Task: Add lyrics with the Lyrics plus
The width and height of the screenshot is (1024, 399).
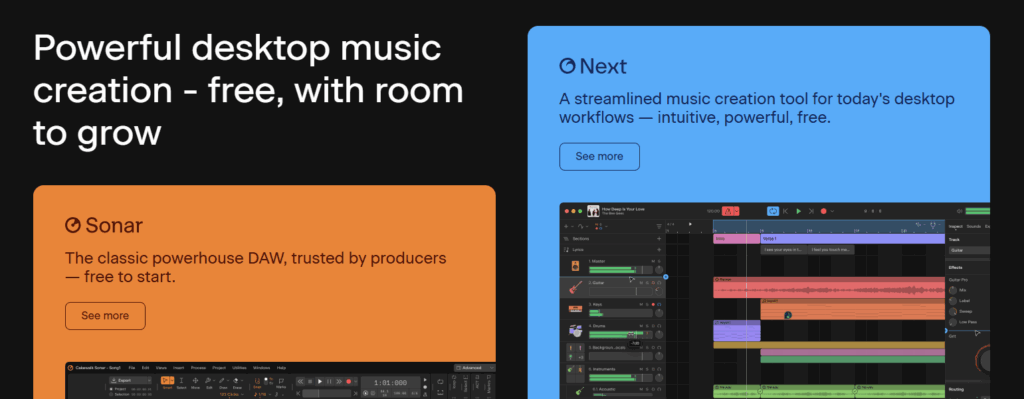Action: click(659, 249)
